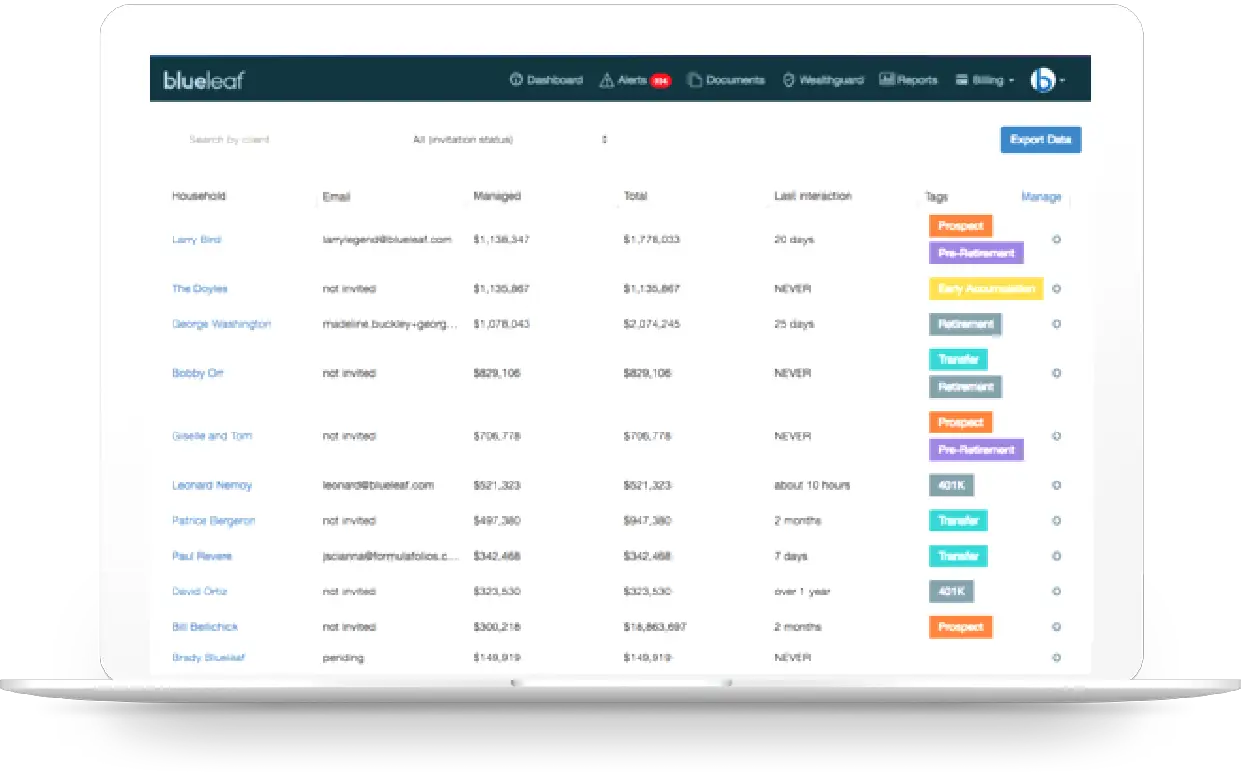The image size is (1242, 780).
Task: Go to Documents section
Action: point(727,80)
